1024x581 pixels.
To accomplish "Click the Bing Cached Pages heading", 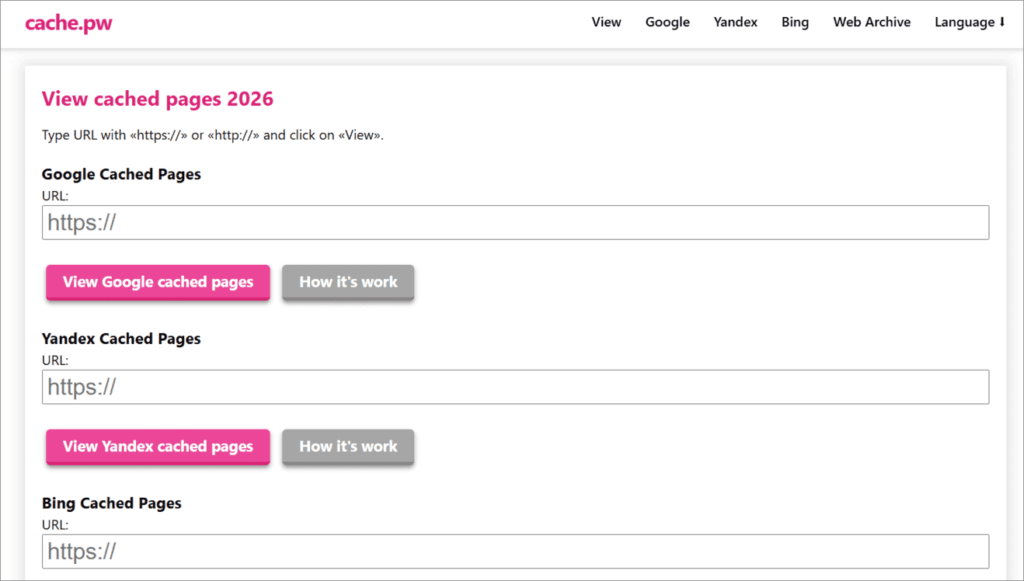I will click(x=112, y=503).
